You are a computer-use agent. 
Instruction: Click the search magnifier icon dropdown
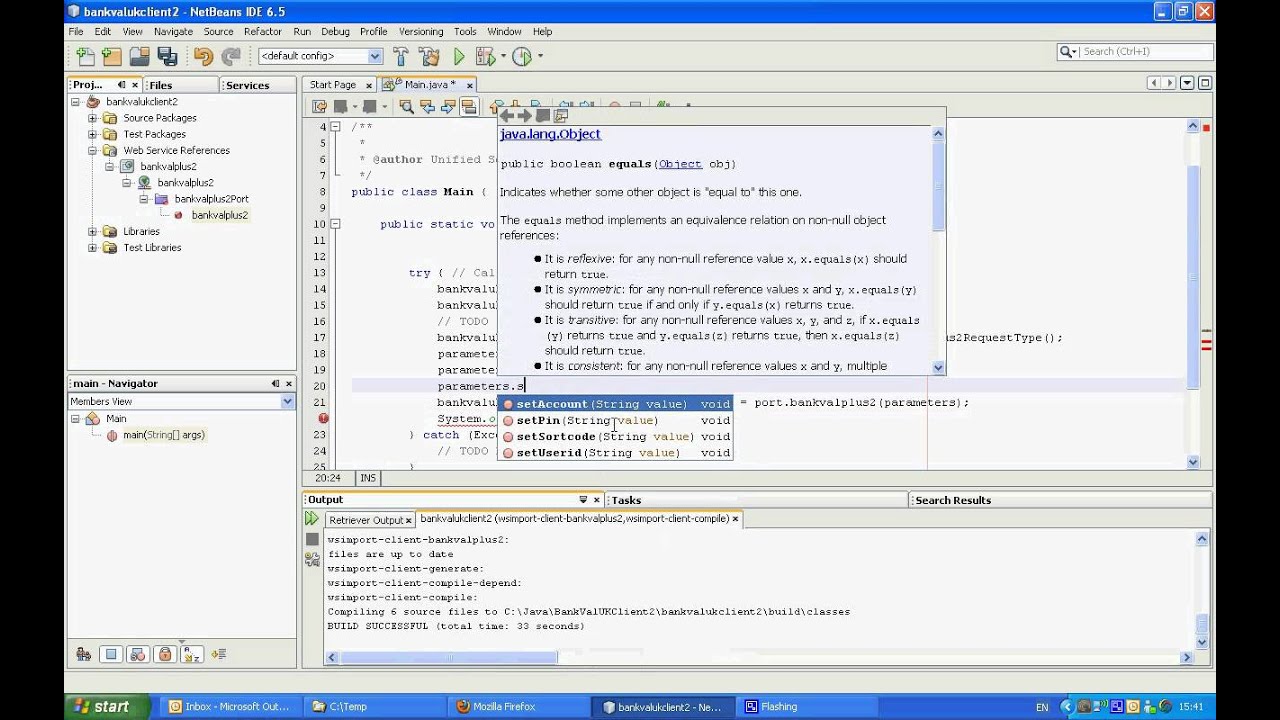tap(1068, 52)
